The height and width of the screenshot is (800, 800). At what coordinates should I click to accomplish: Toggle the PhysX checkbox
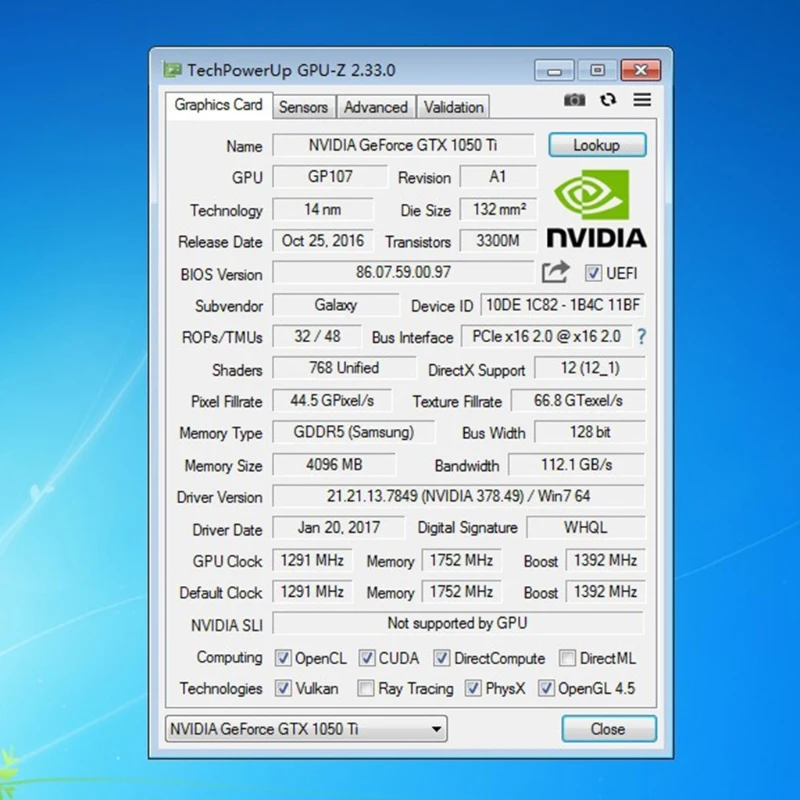(x=472, y=688)
